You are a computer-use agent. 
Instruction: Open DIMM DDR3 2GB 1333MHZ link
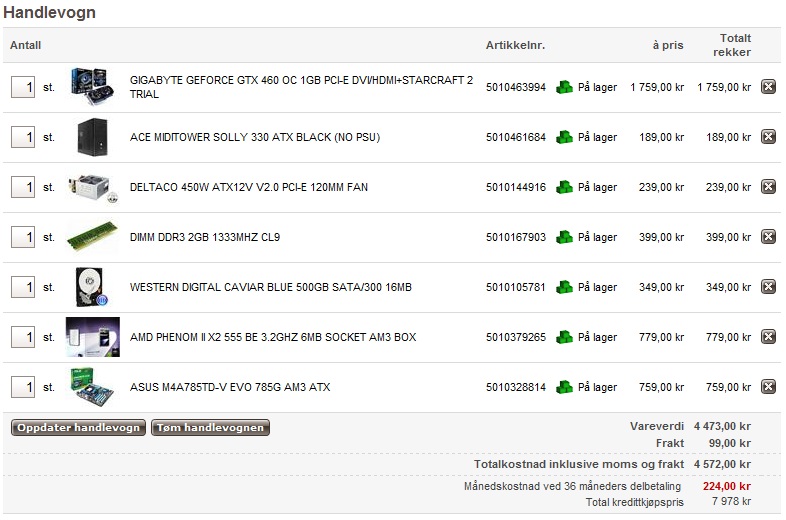[x=205, y=237]
